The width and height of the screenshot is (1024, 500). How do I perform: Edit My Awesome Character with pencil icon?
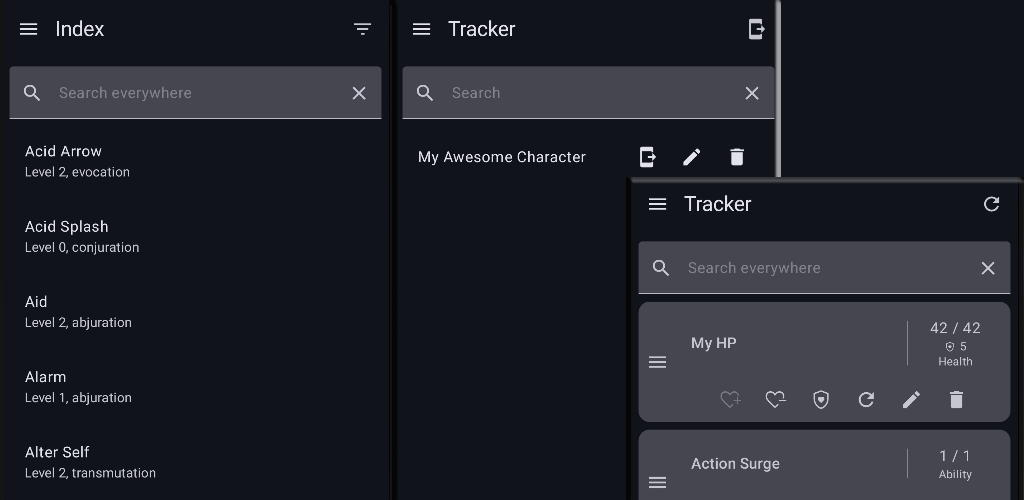point(692,157)
